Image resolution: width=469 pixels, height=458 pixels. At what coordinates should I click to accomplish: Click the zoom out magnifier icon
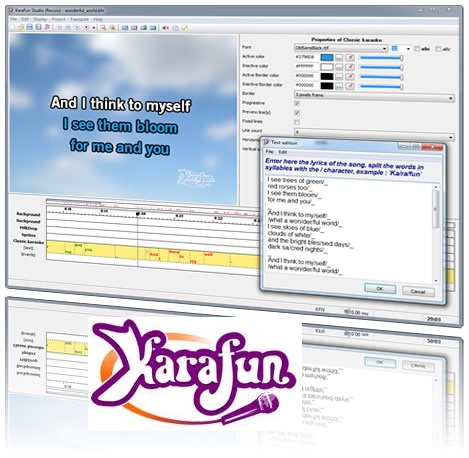[x=112, y=28]
